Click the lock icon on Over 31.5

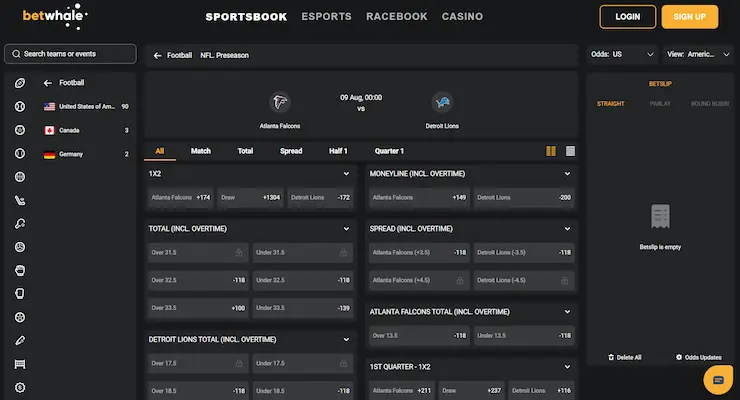pyautogui.click(x=239, y=252)
